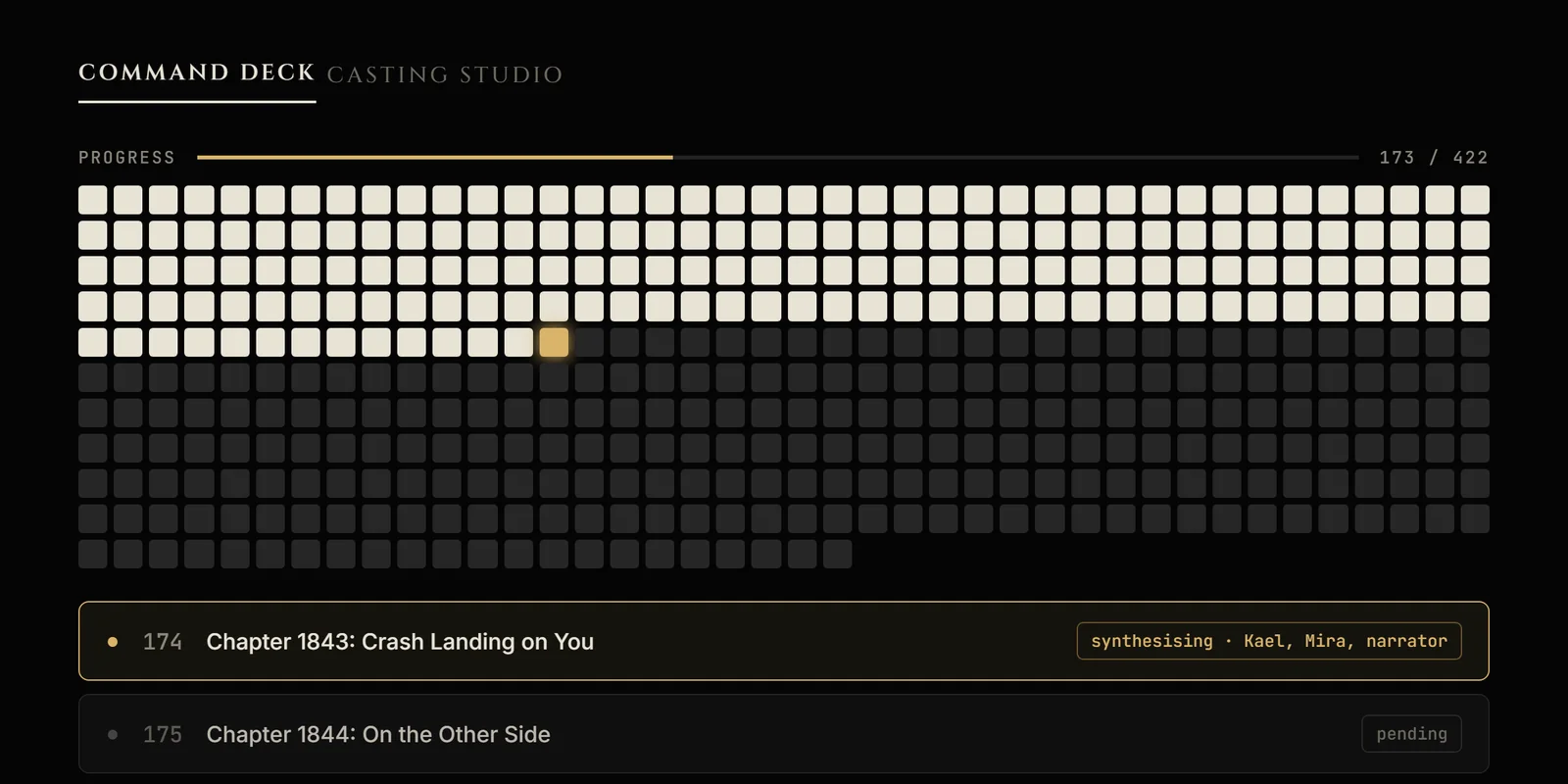This screenshot has width=1568, height=784.
Task: Click the grey status dot beside 175
Action: coord(113,734)
